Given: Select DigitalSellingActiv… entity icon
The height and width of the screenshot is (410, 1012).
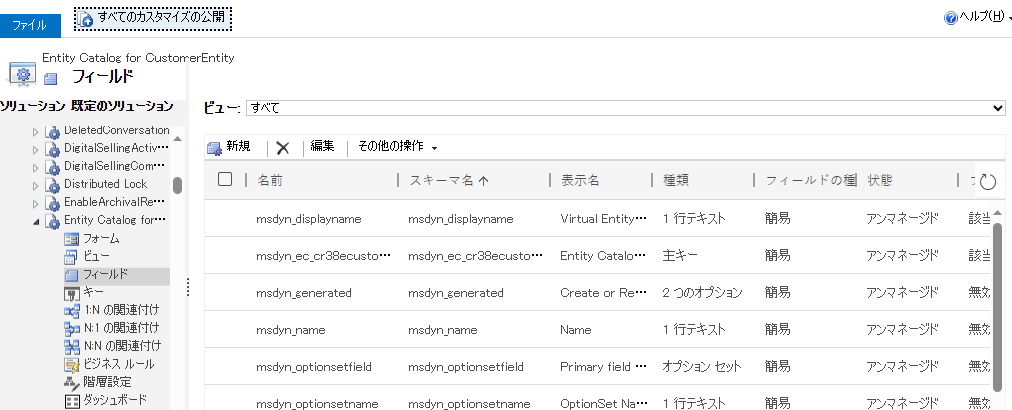Looking at the screenshot, I should [x=52, y=149].
